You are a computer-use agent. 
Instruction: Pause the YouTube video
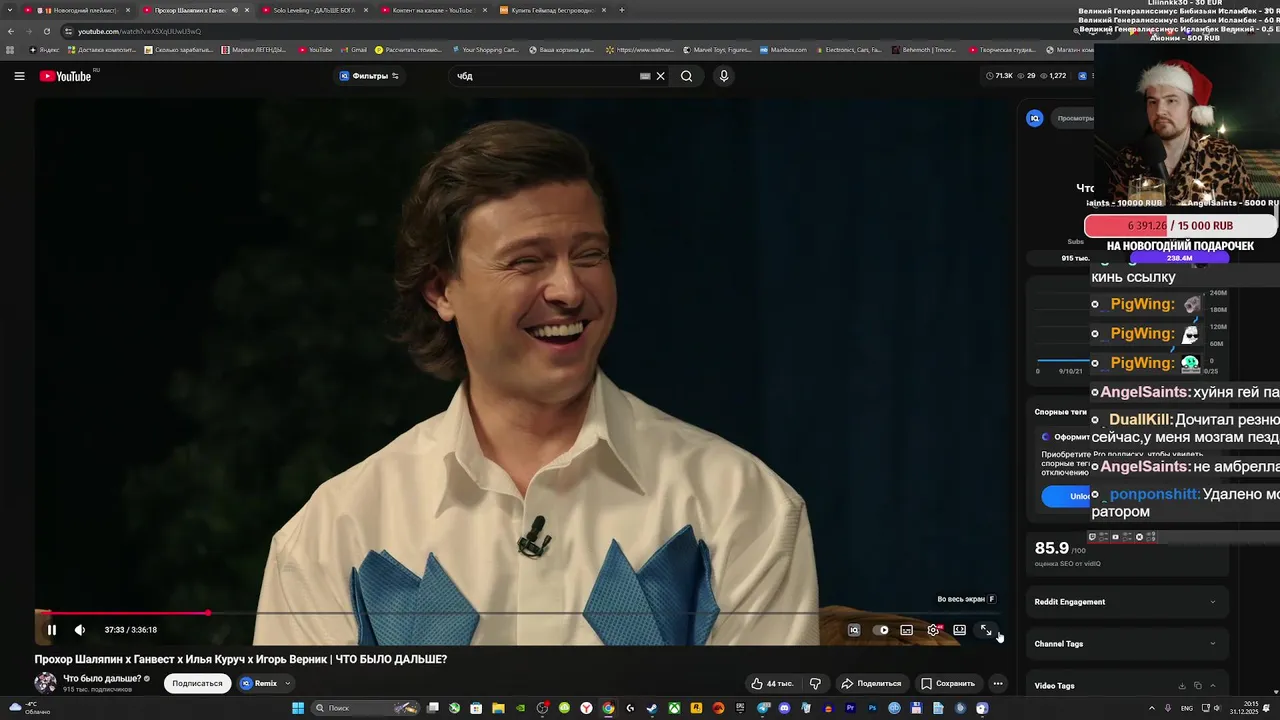pos(51,630)
